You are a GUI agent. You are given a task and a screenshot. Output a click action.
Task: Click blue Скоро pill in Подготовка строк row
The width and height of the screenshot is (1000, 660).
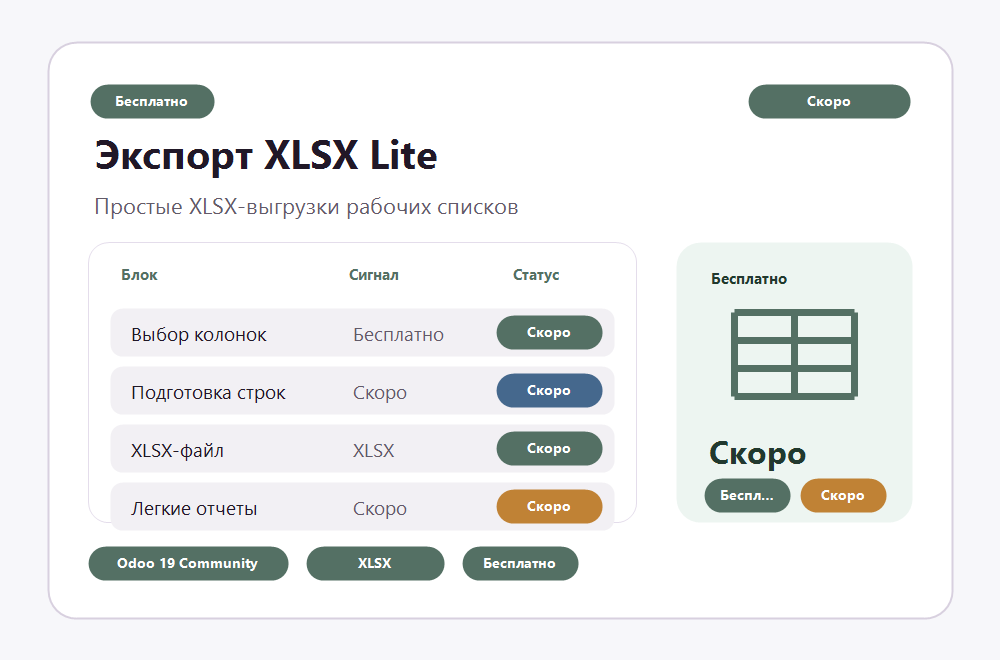pyautogui.click(x=549, y=390)
